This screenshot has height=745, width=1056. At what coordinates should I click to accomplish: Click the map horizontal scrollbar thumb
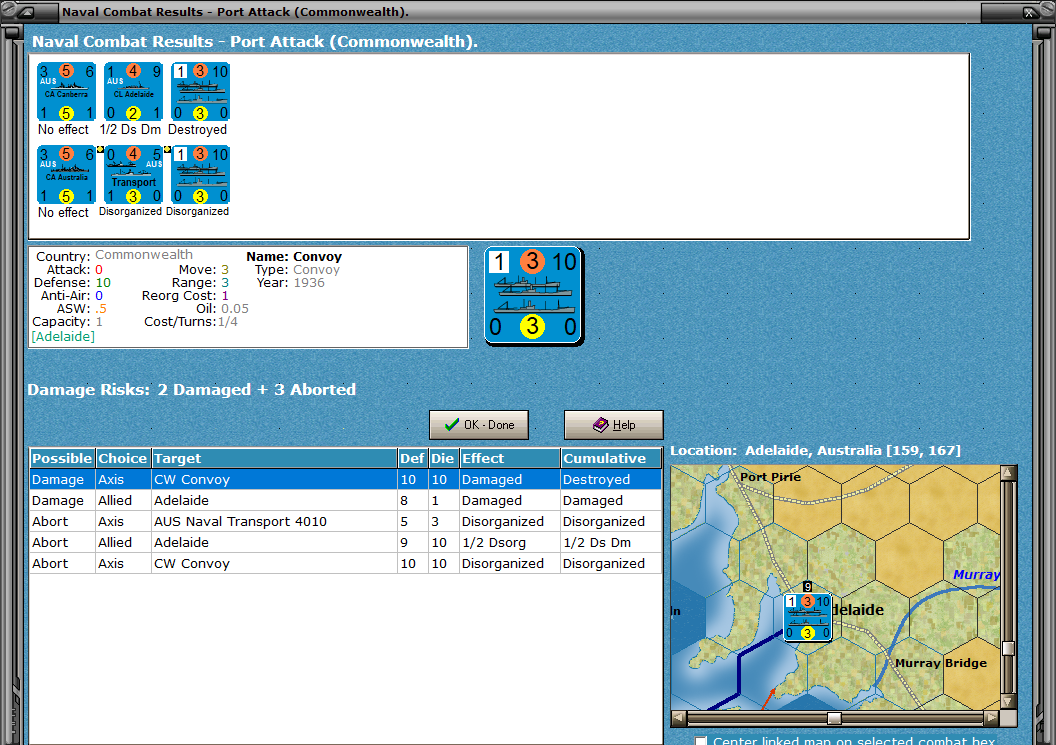click(x=834, y=718)
